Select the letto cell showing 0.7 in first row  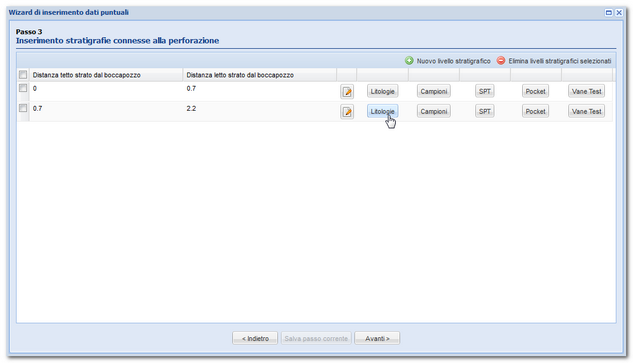click(260, 91)
